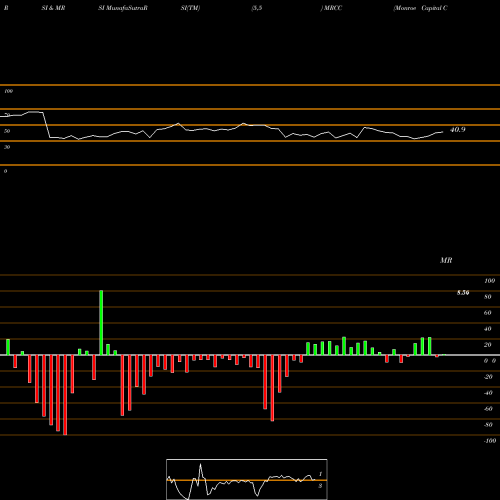Click the 40 label on MR axis
This screenshot has width=500, height=500.
tap(488, 329)
